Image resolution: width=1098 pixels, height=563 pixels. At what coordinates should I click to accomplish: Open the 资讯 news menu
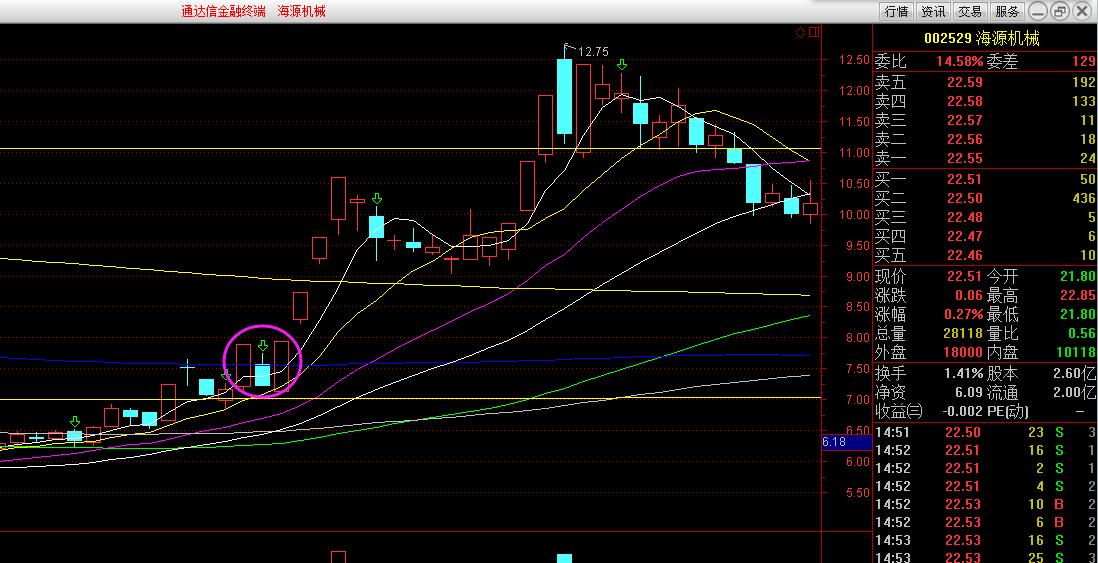[x=933, y=11]
